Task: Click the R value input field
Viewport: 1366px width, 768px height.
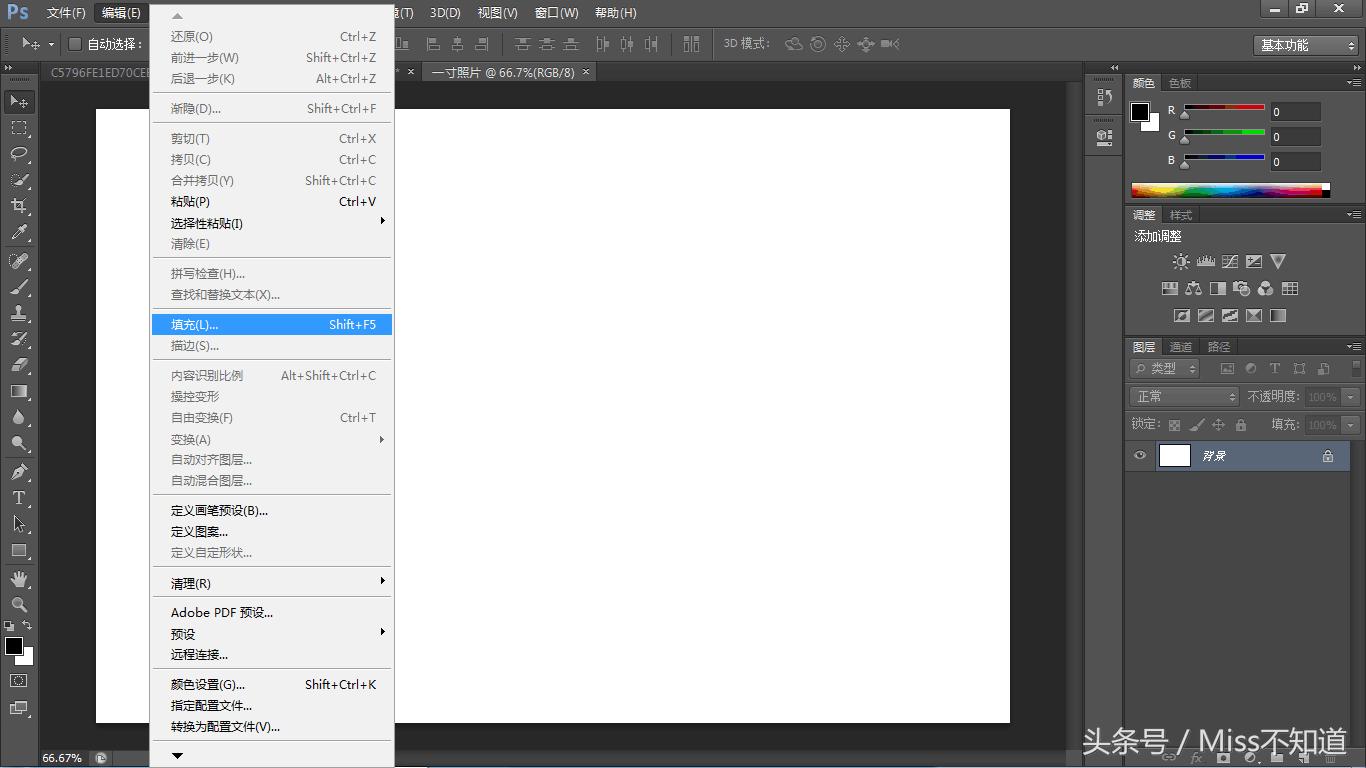Action: (1295, 112)
